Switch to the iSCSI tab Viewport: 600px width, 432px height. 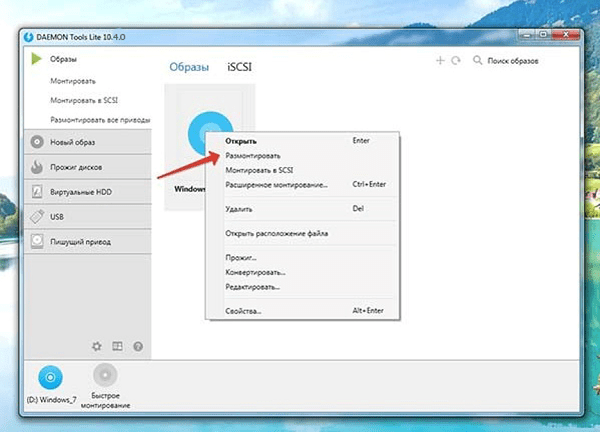[x=240, y=67]
